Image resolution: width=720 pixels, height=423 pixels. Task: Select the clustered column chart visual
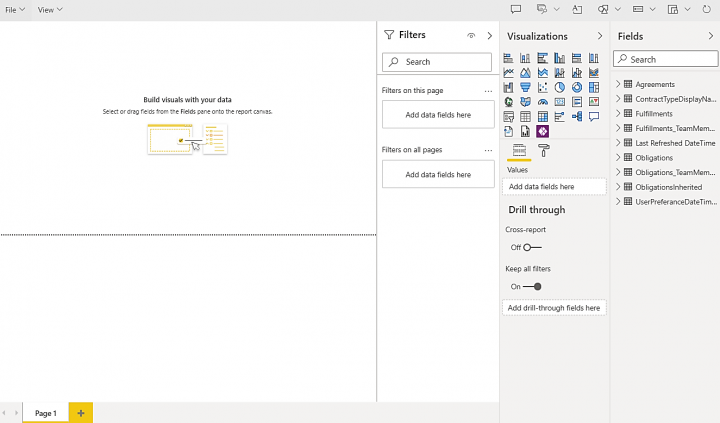(x=559, y=58)
